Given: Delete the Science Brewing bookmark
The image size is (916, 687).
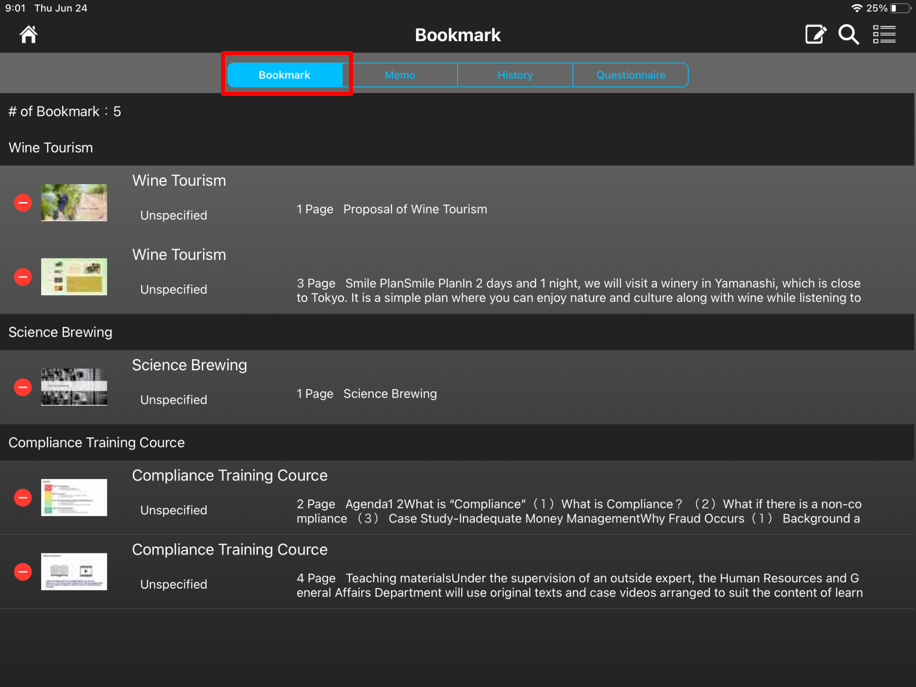Looking at the screenshot, I should point(23,387).
